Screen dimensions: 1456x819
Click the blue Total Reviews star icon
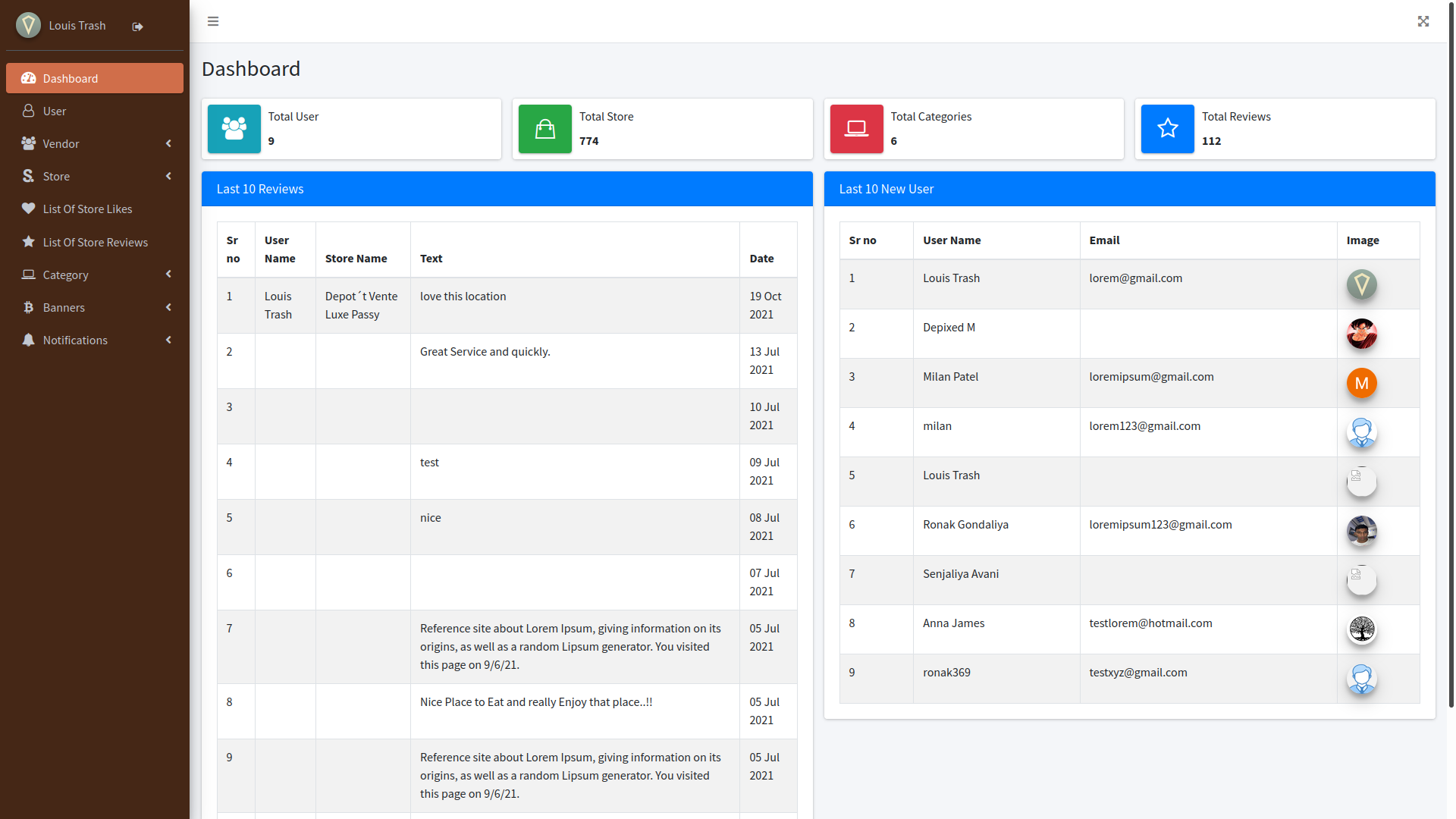[x=1168, y=129]
